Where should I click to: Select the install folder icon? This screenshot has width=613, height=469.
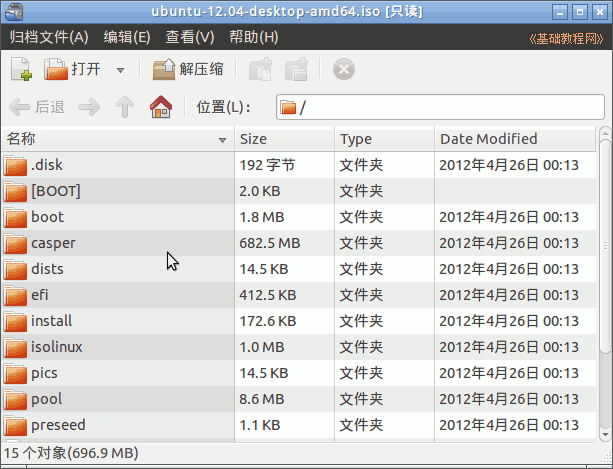click(x=16, y=321)
